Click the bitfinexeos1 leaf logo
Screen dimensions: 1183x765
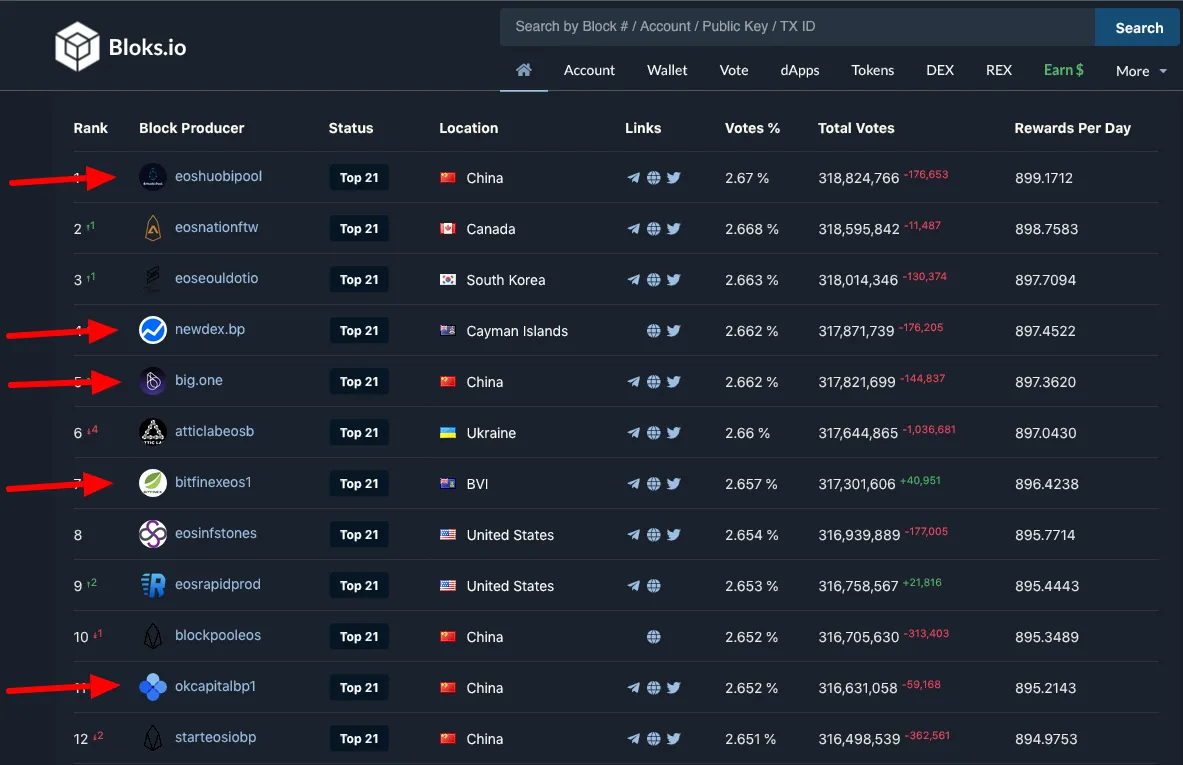[152, 483]
